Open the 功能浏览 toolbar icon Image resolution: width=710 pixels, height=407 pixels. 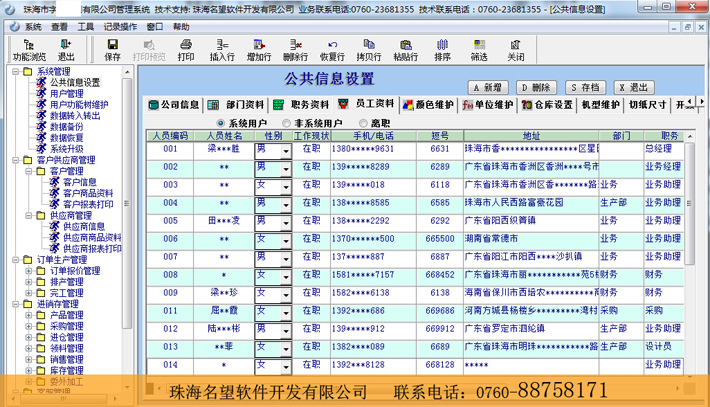(29, 50)
